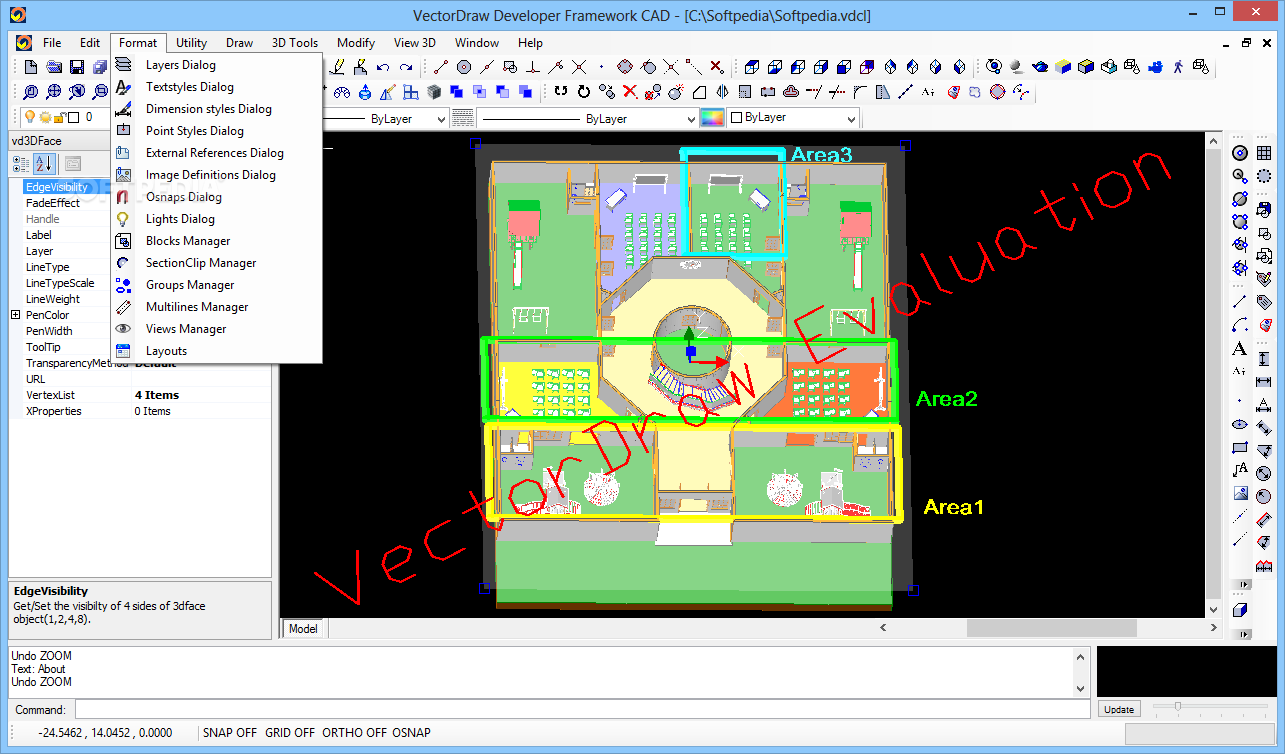
Task: Open the lineweight ByLayer dropdown
Action: tap(586, 118)
